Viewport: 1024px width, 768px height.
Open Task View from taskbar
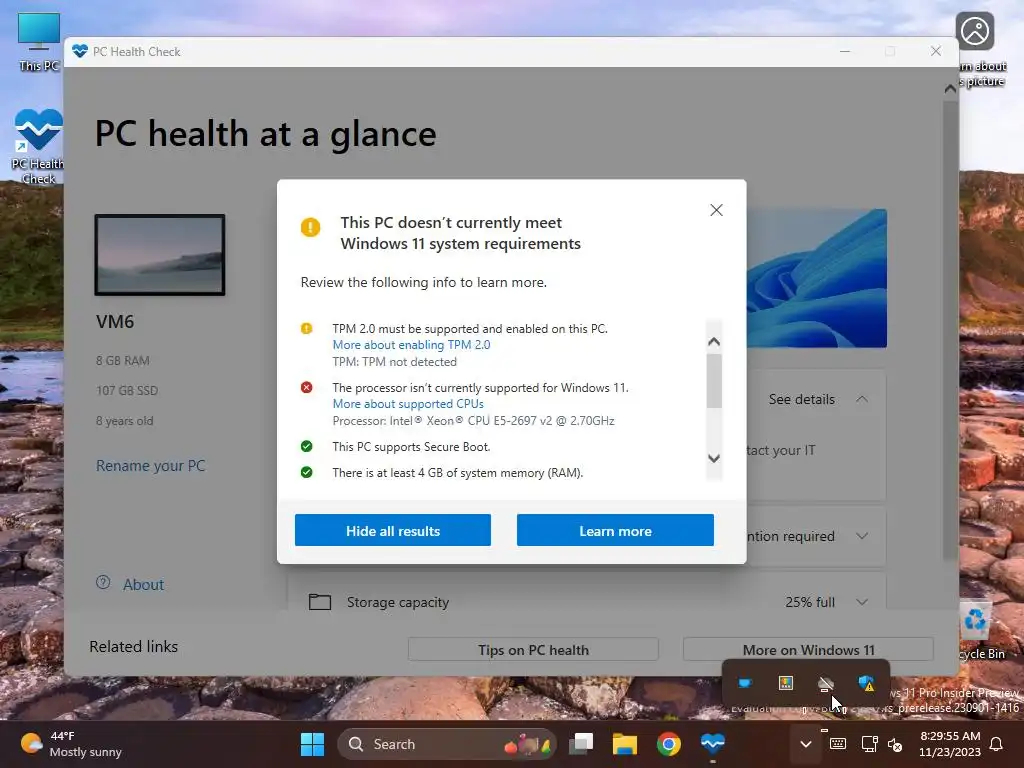click(581, 744)
